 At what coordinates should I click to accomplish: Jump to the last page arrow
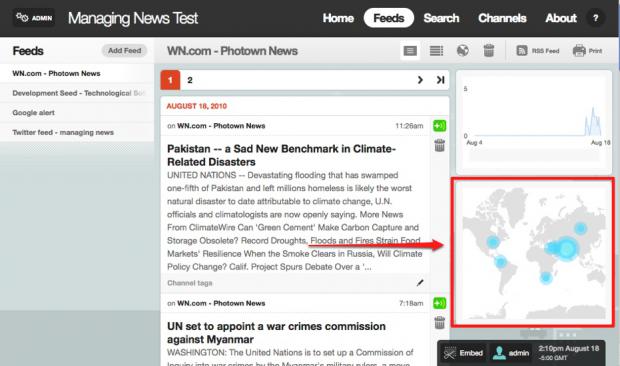440,80
